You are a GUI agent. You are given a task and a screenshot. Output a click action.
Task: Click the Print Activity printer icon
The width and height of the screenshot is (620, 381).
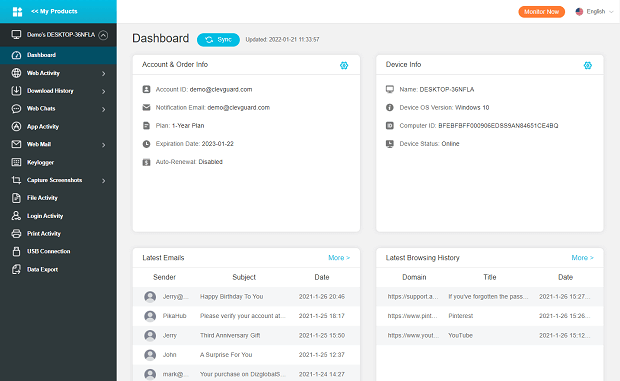click(x=16, y=234)
